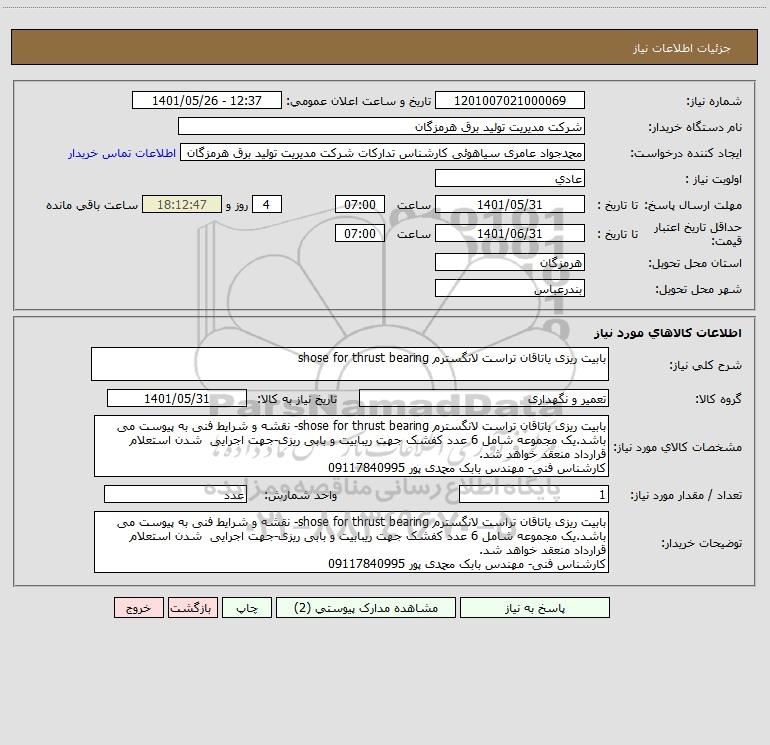Click the response deadline time 07:00 field
Viewport: 770px width, 745px height.
(359, 204)
